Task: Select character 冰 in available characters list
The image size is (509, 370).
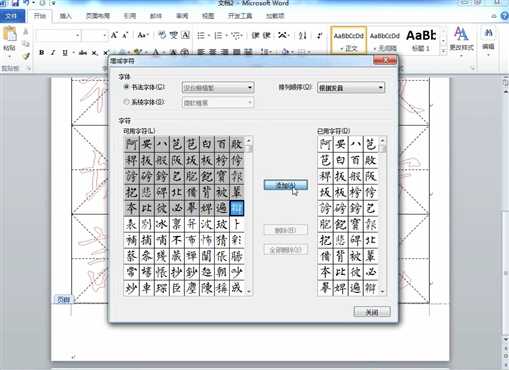Action: coord(161,224)
